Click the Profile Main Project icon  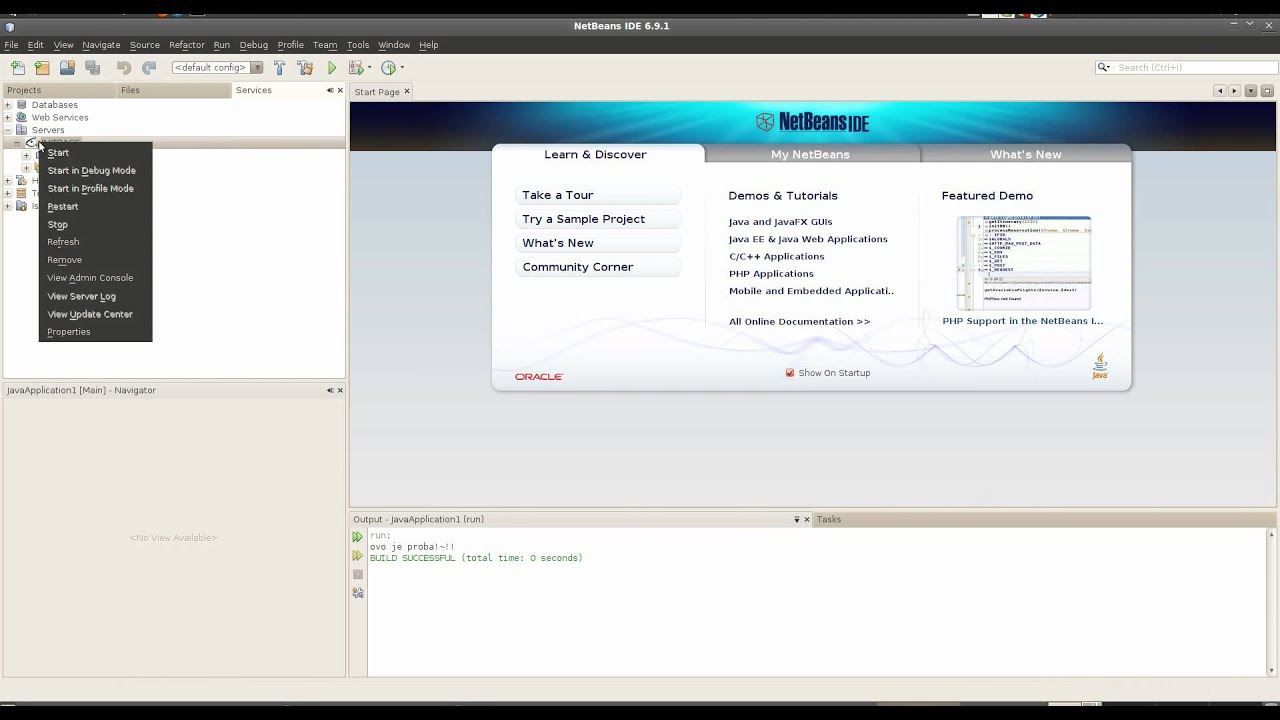388,68
